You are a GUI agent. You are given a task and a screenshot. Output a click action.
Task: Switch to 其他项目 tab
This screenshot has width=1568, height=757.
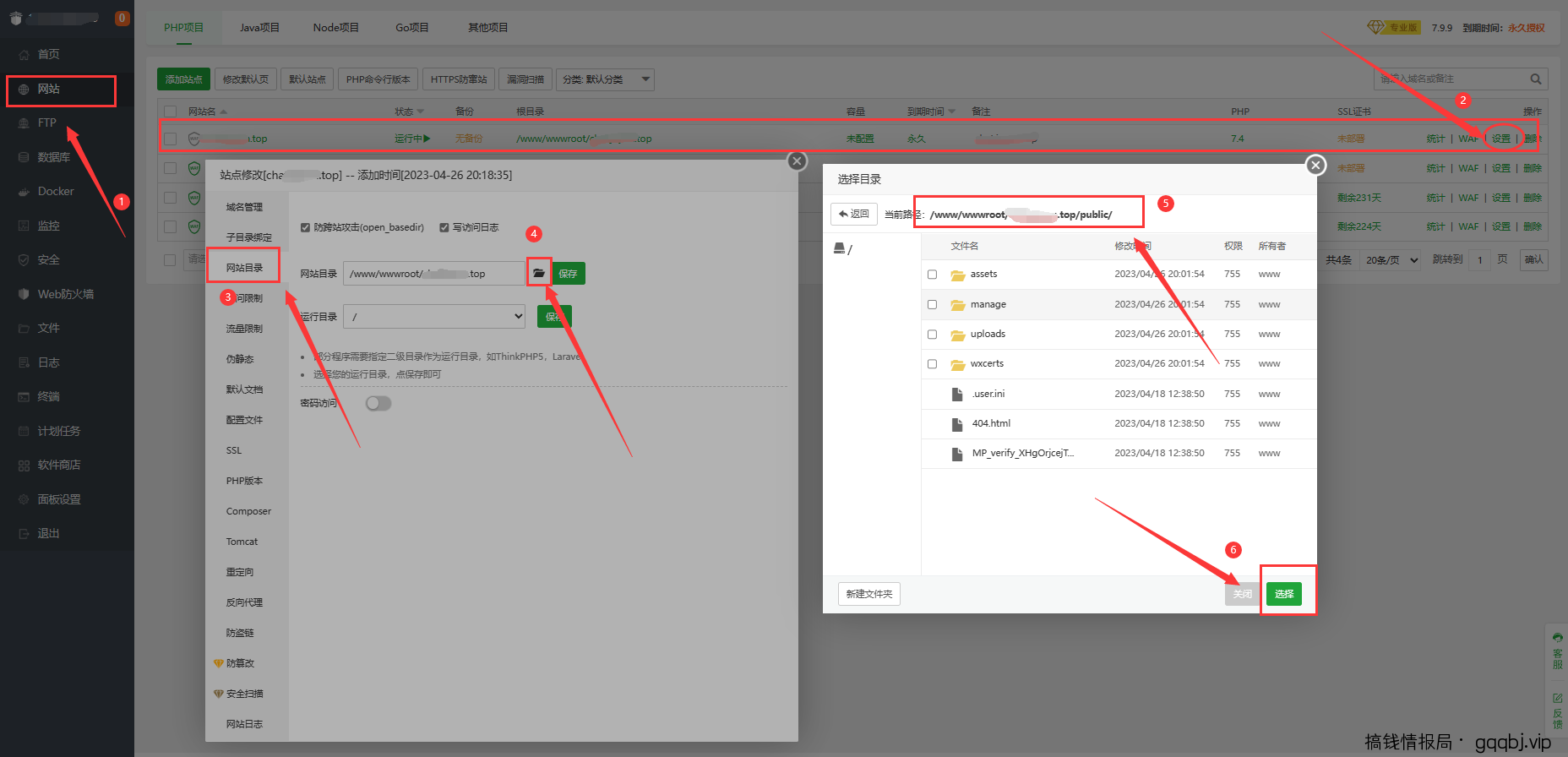(488, 27)
